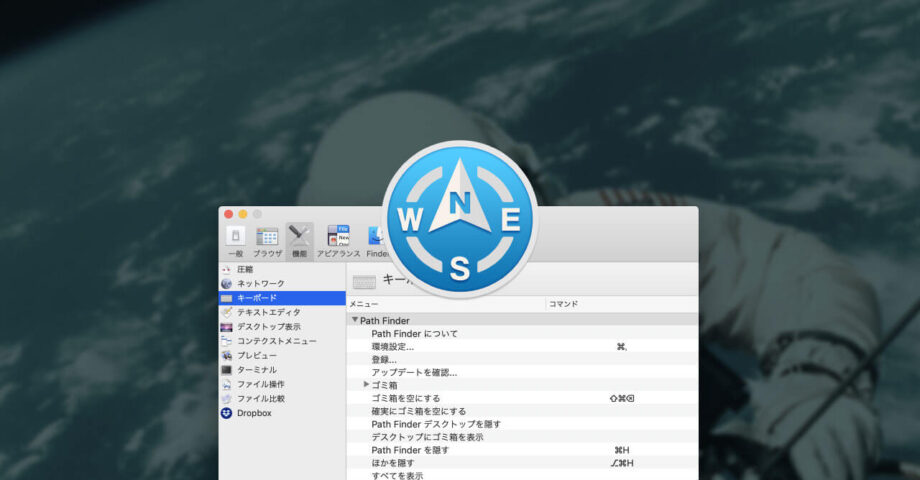Click the Finder toolbar icon
Image resolution: width=920 pixels, height=480 pixels.
tap(376, 240)
